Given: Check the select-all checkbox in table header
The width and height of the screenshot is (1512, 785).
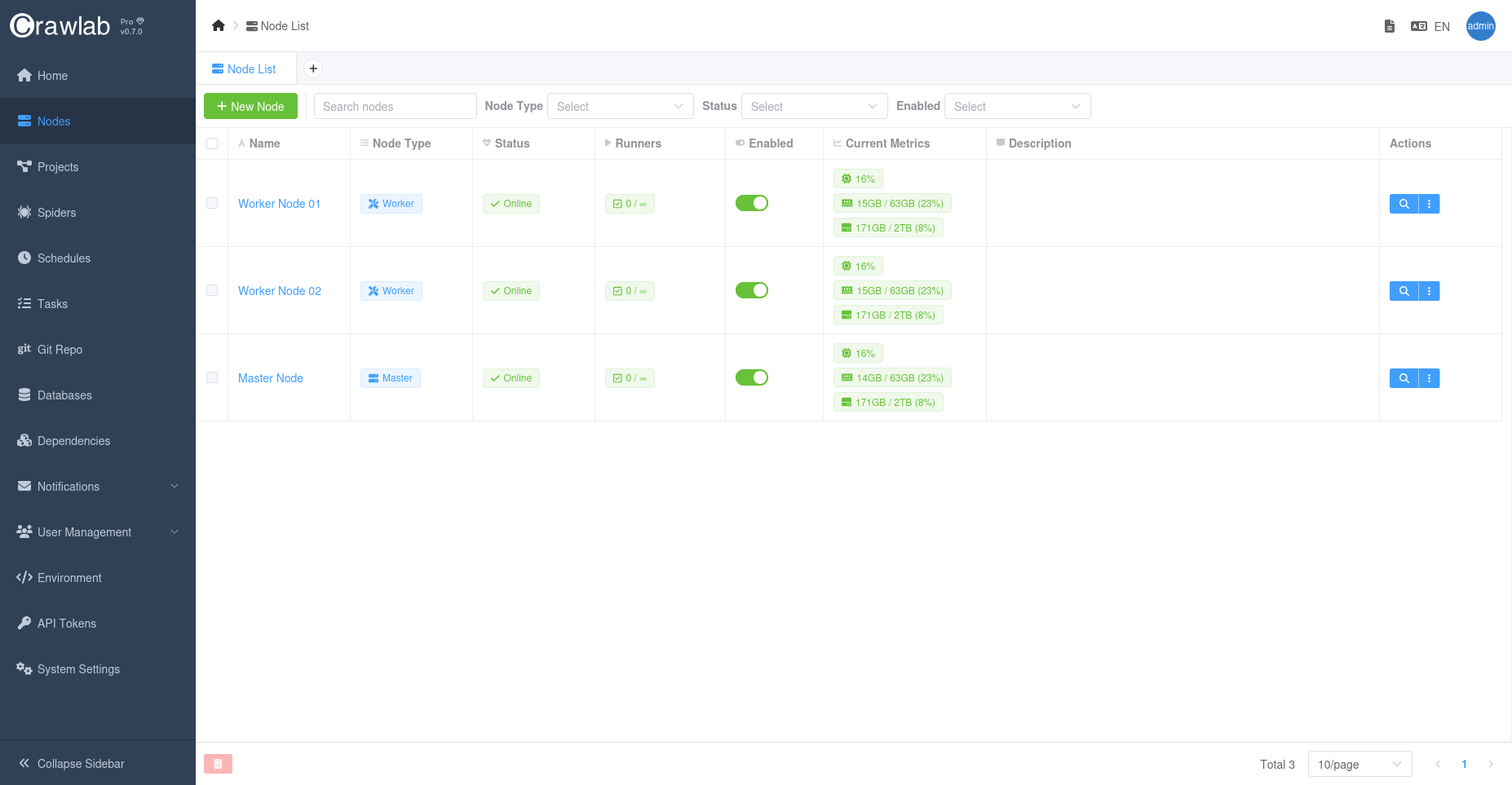Looking at the screenshot, I should click(212, 143).
